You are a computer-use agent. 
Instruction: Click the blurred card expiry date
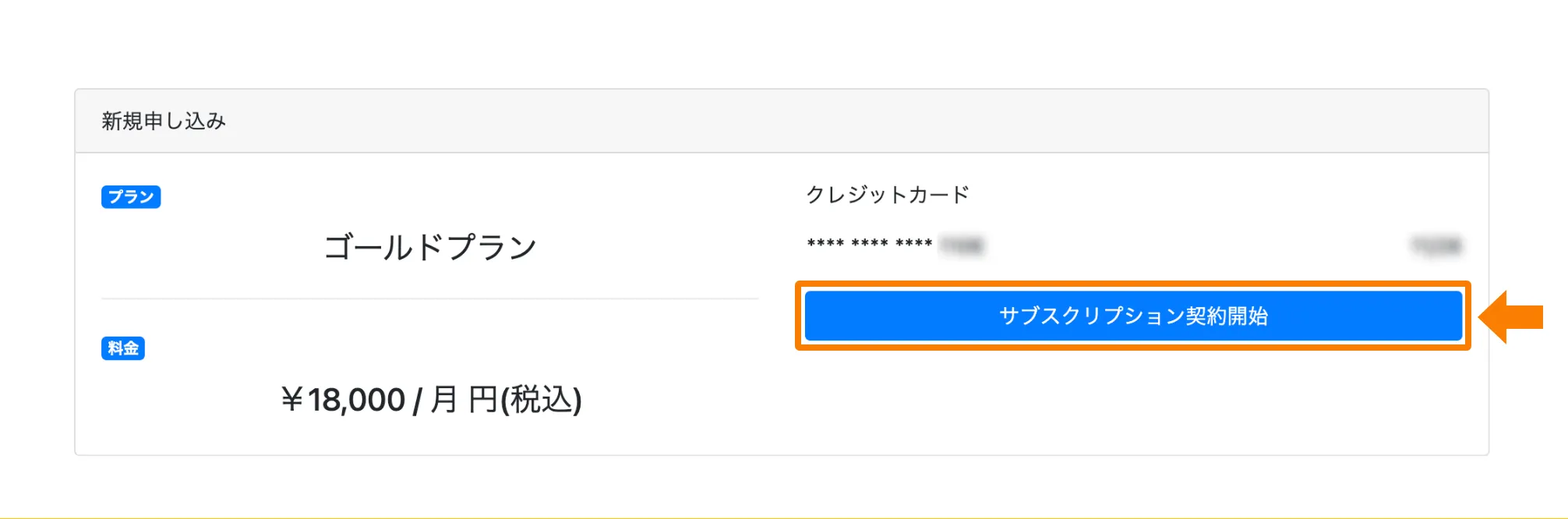tap(1436, 246)
